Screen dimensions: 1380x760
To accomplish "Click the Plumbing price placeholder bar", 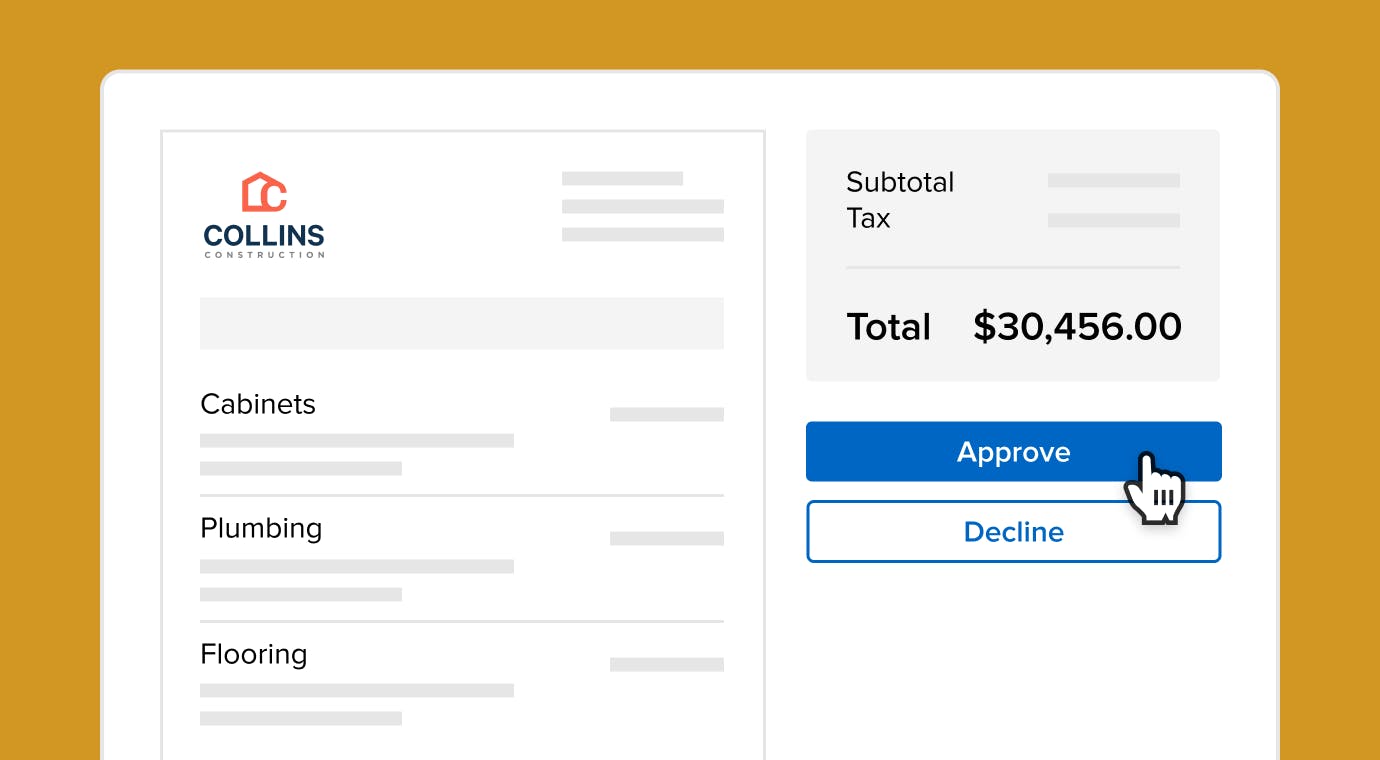I will point(667,538).
